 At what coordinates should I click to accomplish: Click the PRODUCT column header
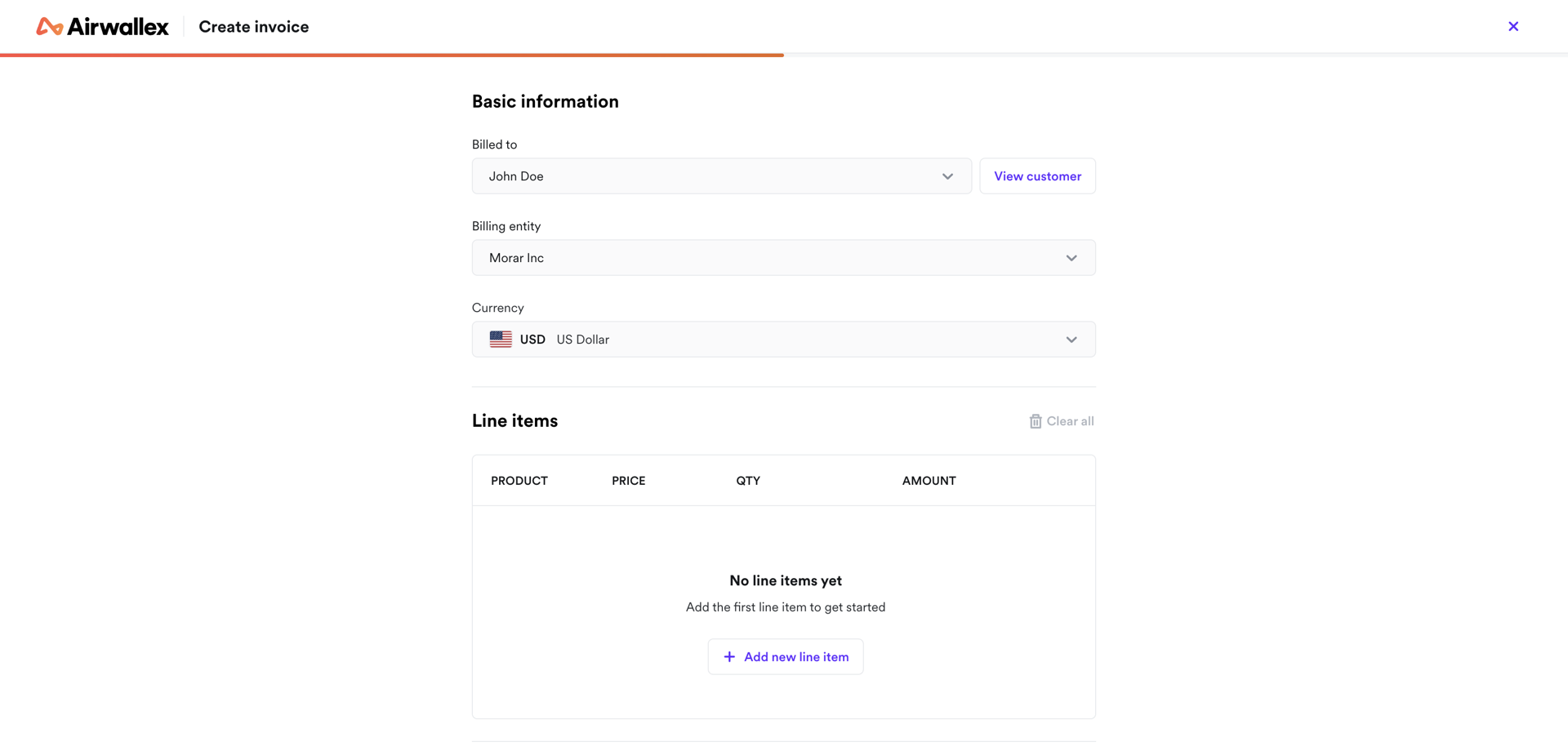(x=519, y=480)
